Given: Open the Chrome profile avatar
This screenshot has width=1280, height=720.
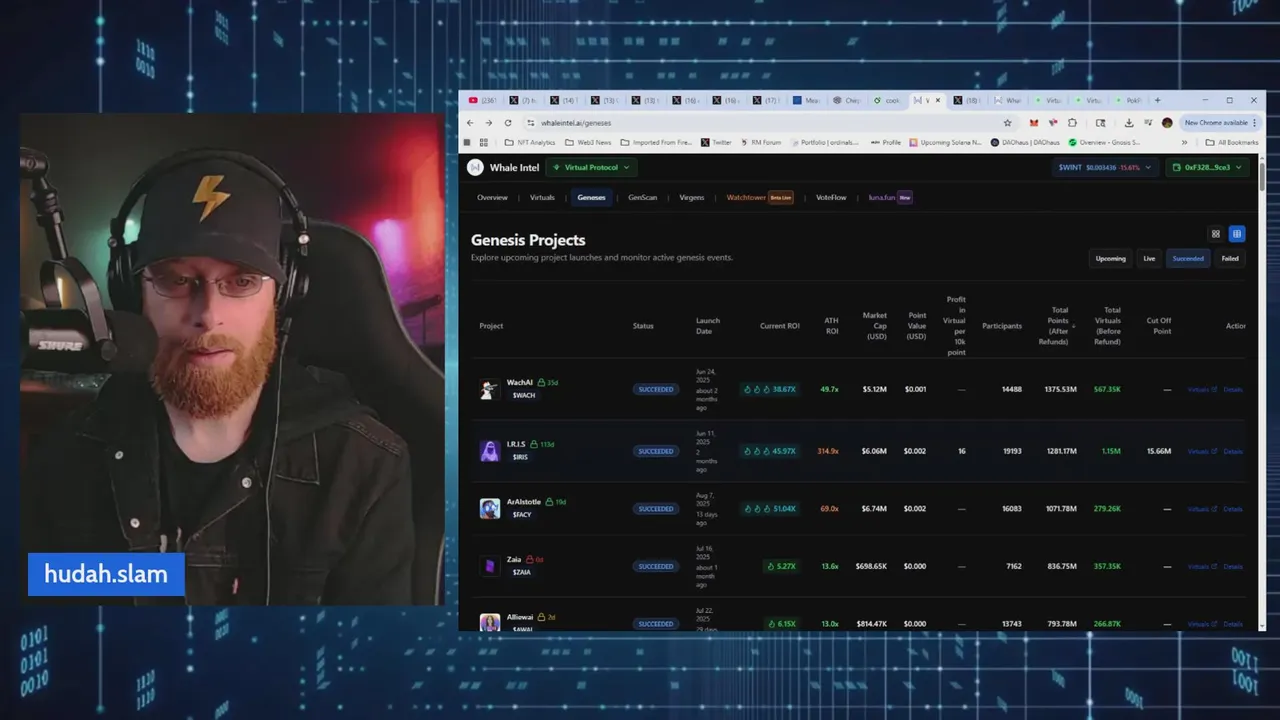Looking at the screenshot, I should [x=1167, y=123].
